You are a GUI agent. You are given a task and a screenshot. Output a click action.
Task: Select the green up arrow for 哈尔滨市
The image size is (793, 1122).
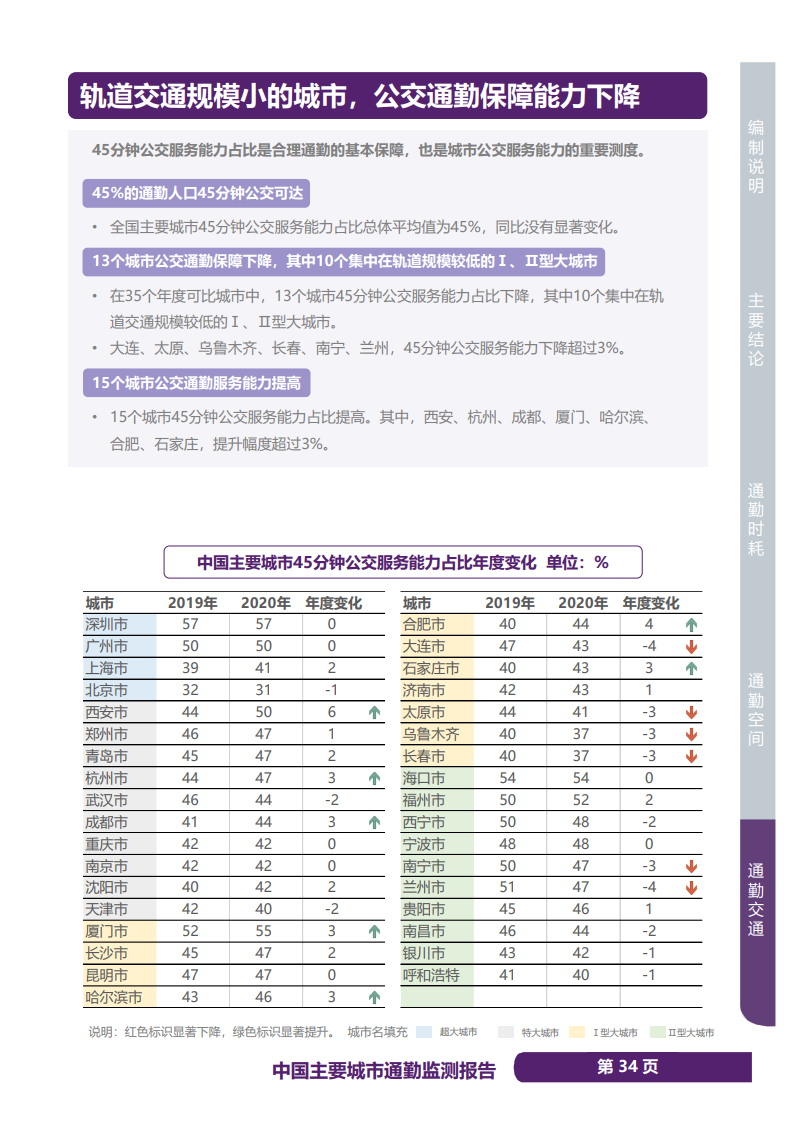point(375,997)
